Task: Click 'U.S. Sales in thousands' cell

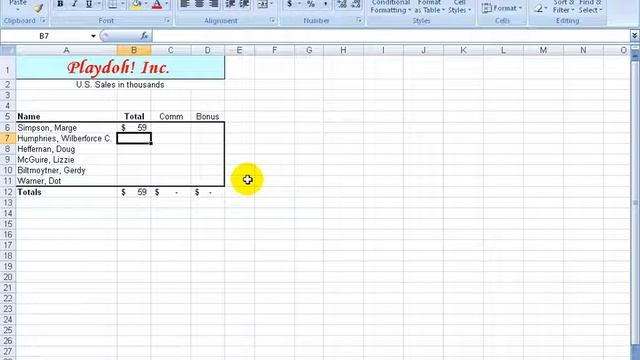Action: tap(120, 85)
